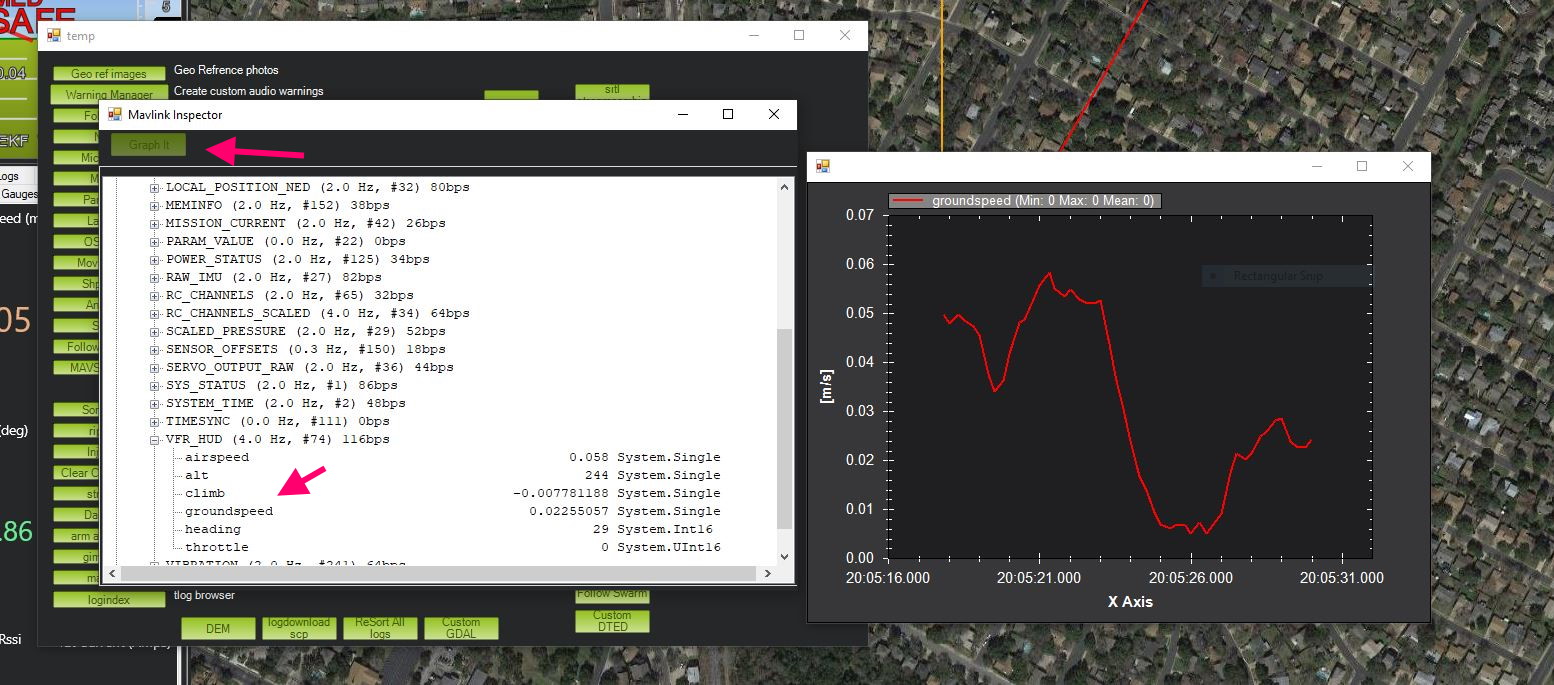The height and width of the screenshot is (685, 1554).
Task: Click the horizontal scrollbar left arrow
Action: point(112,574)
